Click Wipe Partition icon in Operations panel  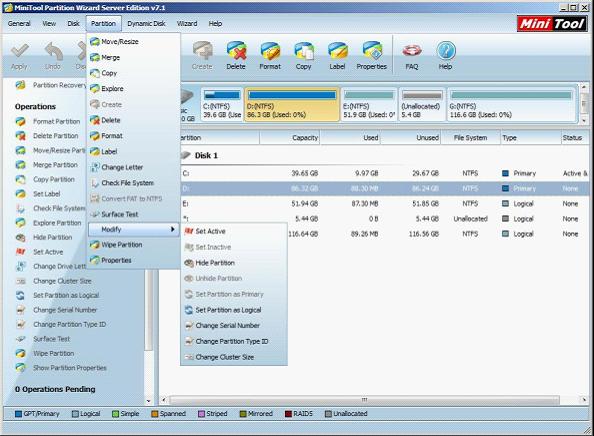click(x=20, y=353)
